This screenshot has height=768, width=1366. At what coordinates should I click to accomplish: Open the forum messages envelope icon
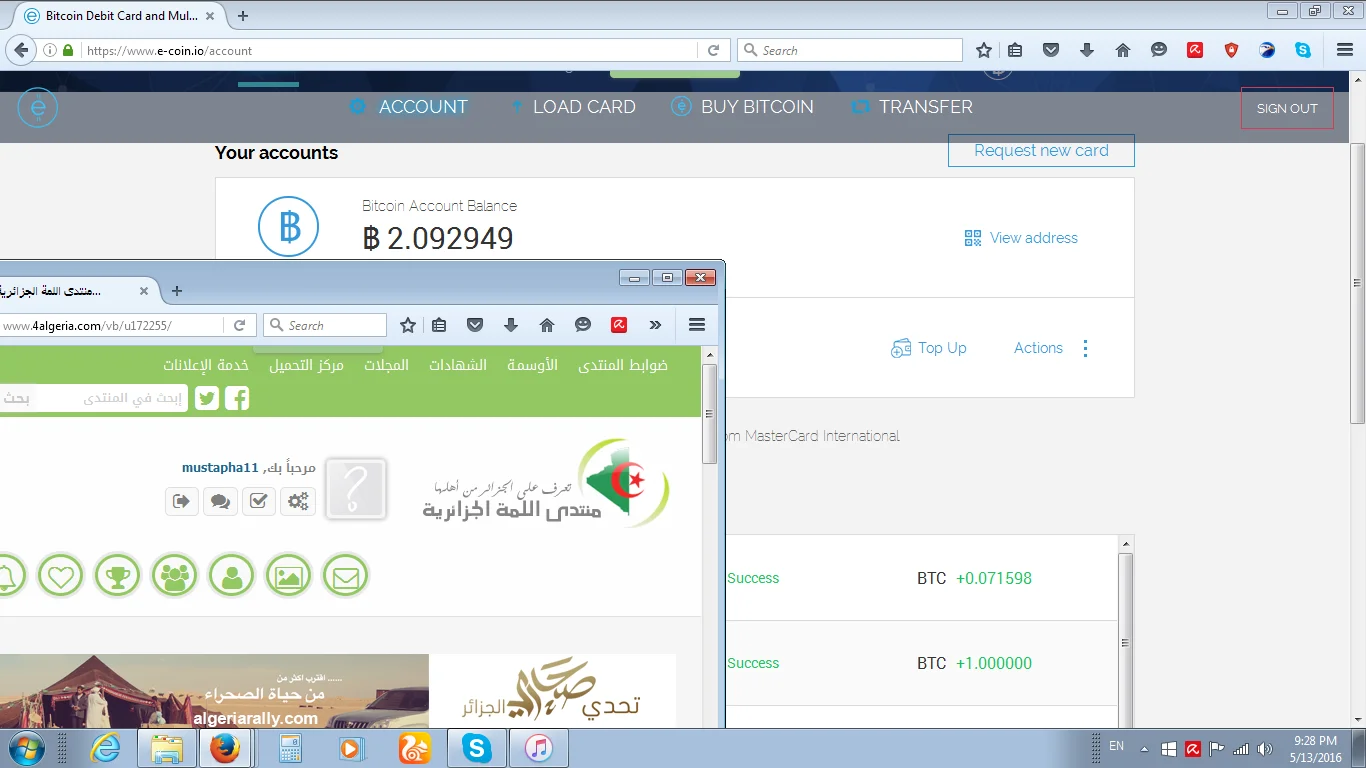click(345, 576)
